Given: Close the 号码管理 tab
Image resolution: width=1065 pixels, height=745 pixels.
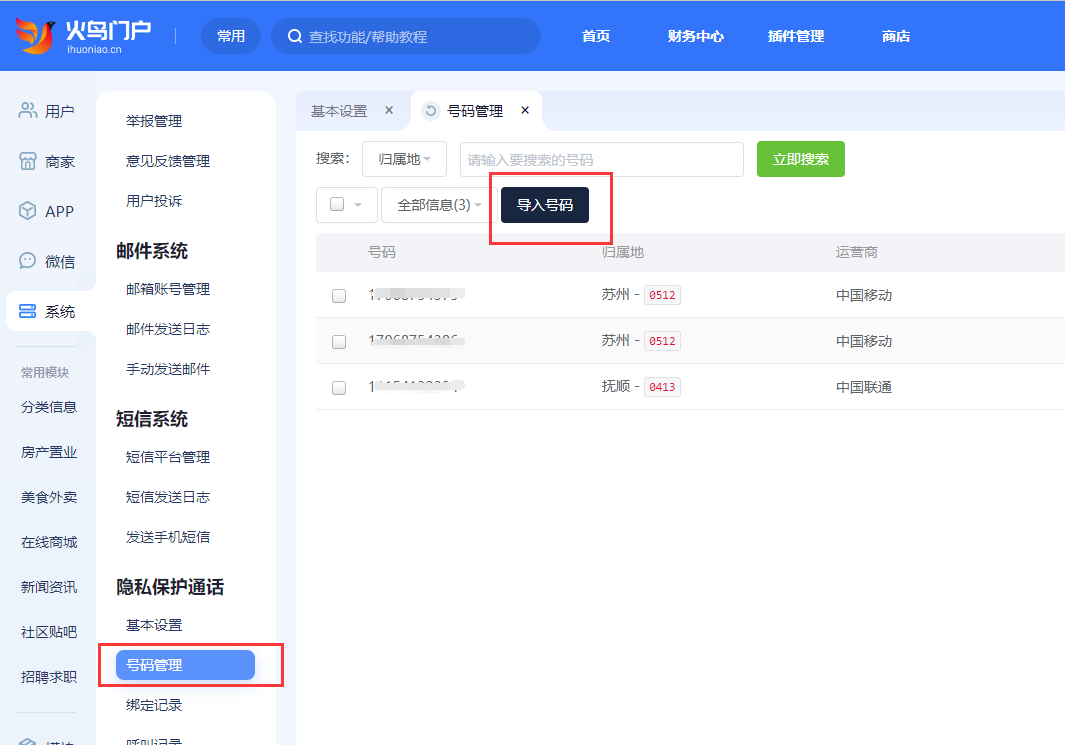Looking at the screenshot, I should coord(525,110).
